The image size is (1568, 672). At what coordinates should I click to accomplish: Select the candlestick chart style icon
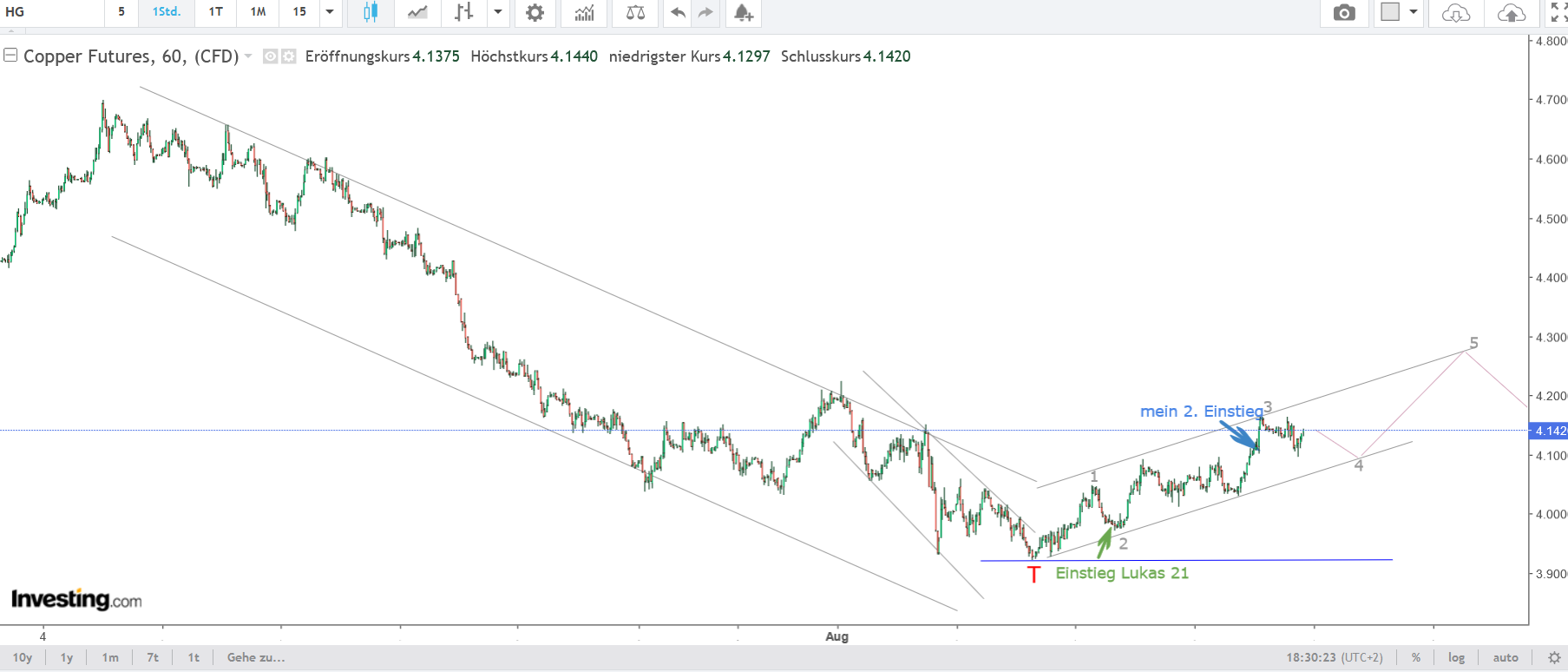[371, 12]
